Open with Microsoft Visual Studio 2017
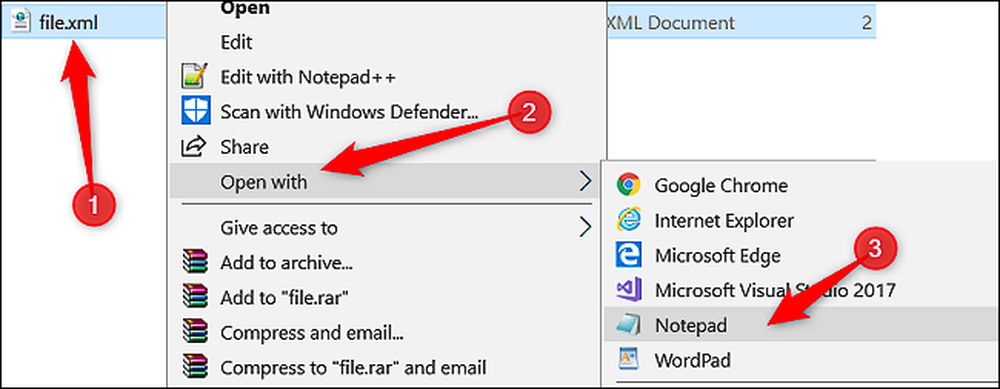The height and width of the screenshot is (389, 1000). pos(776,291)
